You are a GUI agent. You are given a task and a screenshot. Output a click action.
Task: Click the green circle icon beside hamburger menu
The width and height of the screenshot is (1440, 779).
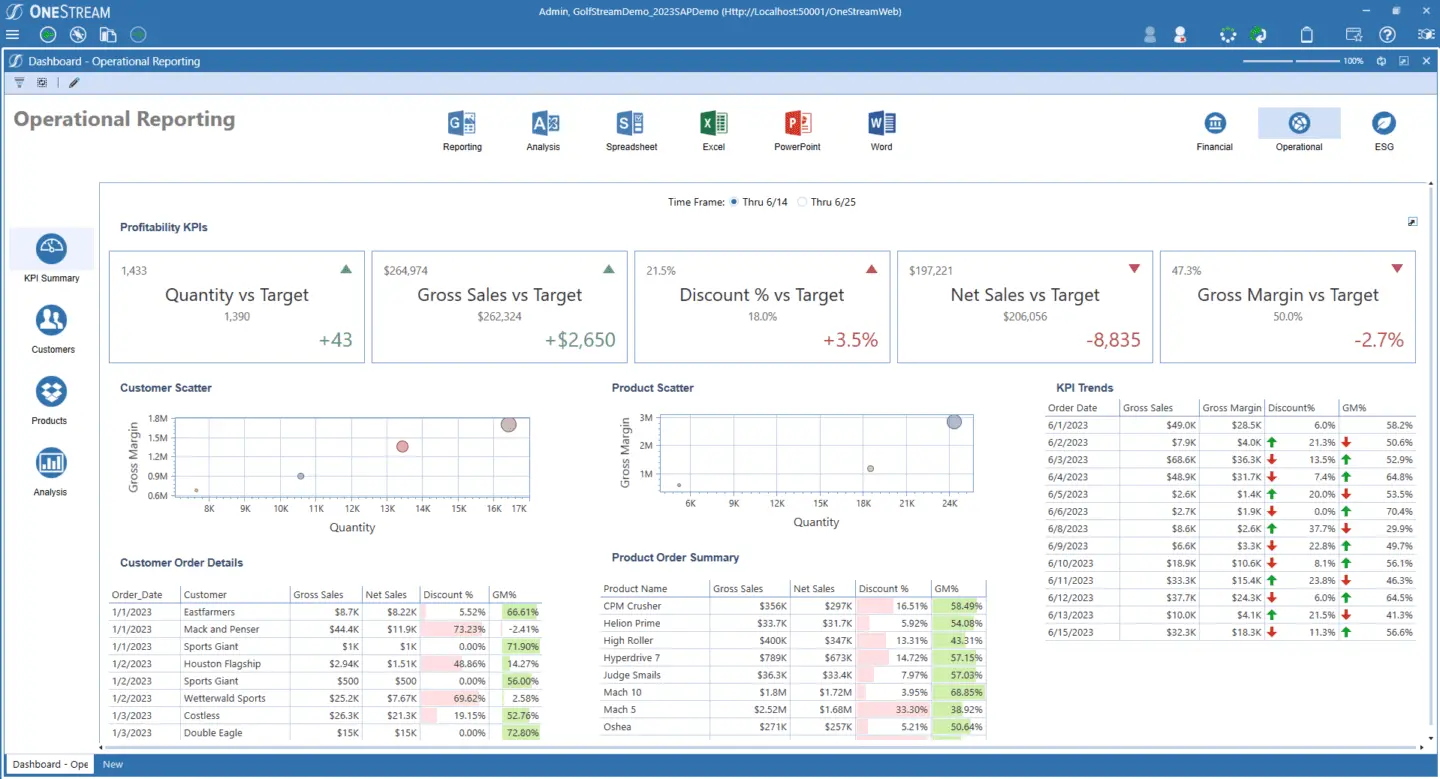[x=47, y=35]
